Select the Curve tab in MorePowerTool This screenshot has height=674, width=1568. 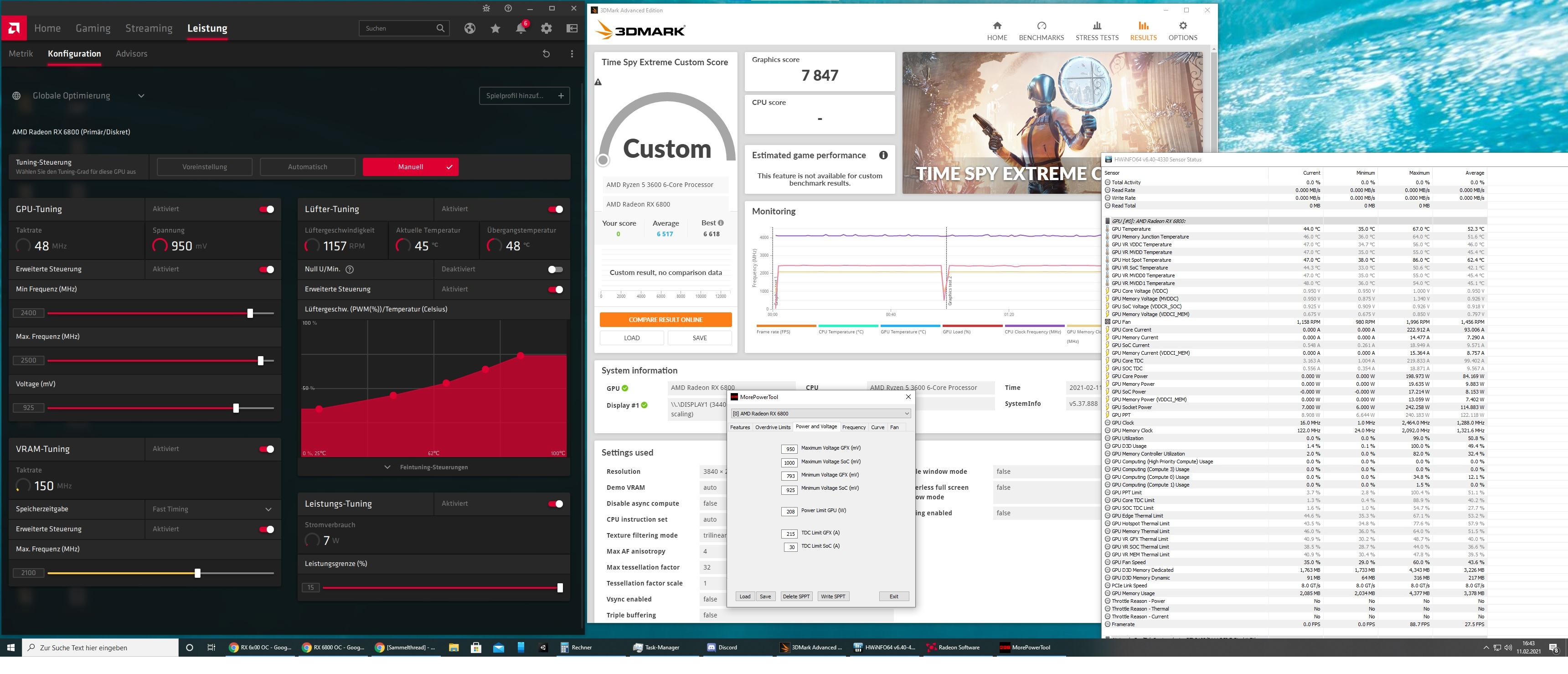877,427
